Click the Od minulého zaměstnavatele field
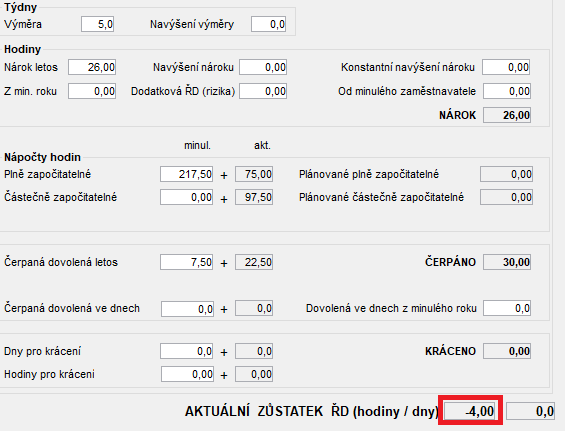 [507, 91]
